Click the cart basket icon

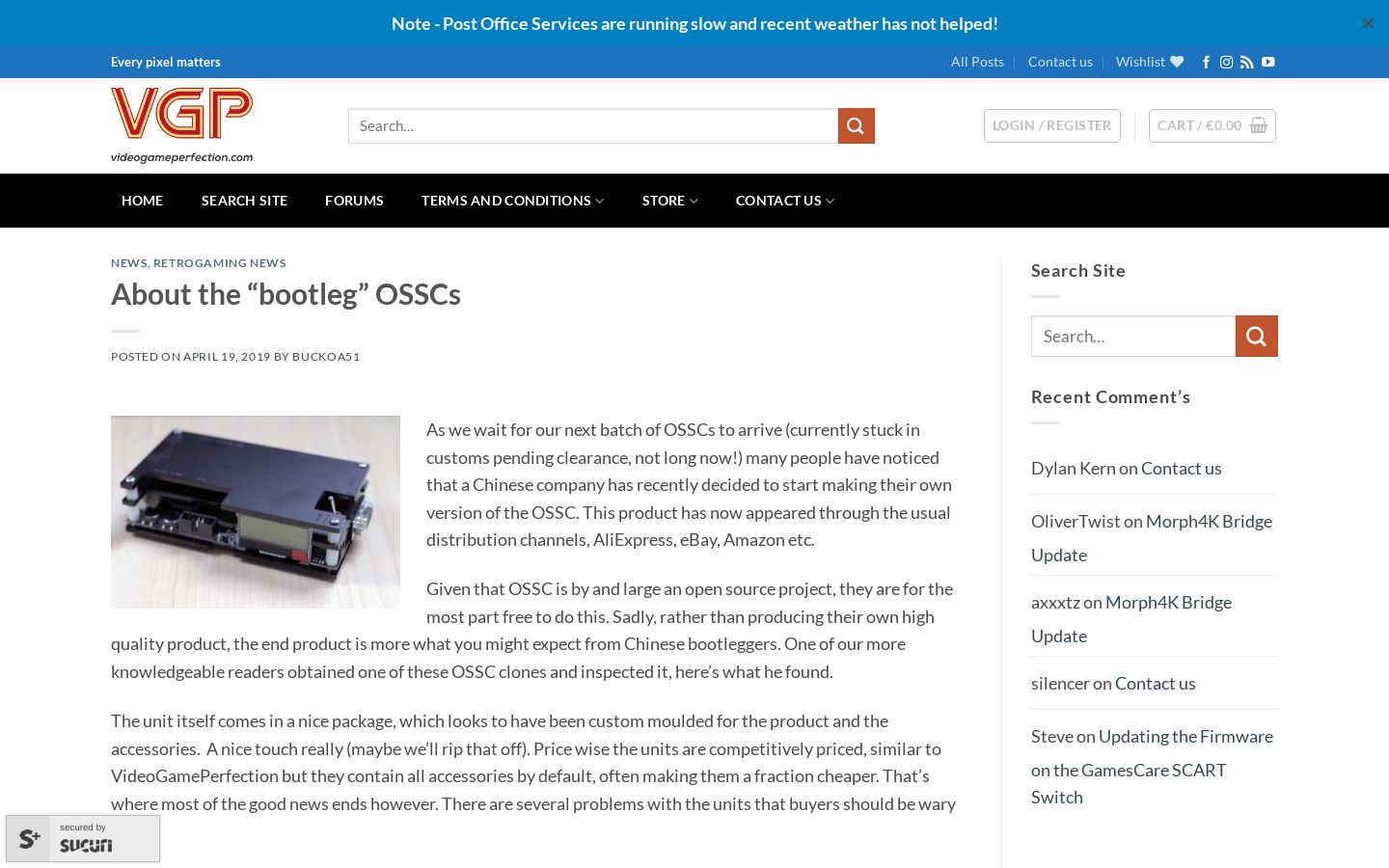(x=1259, y=125)
